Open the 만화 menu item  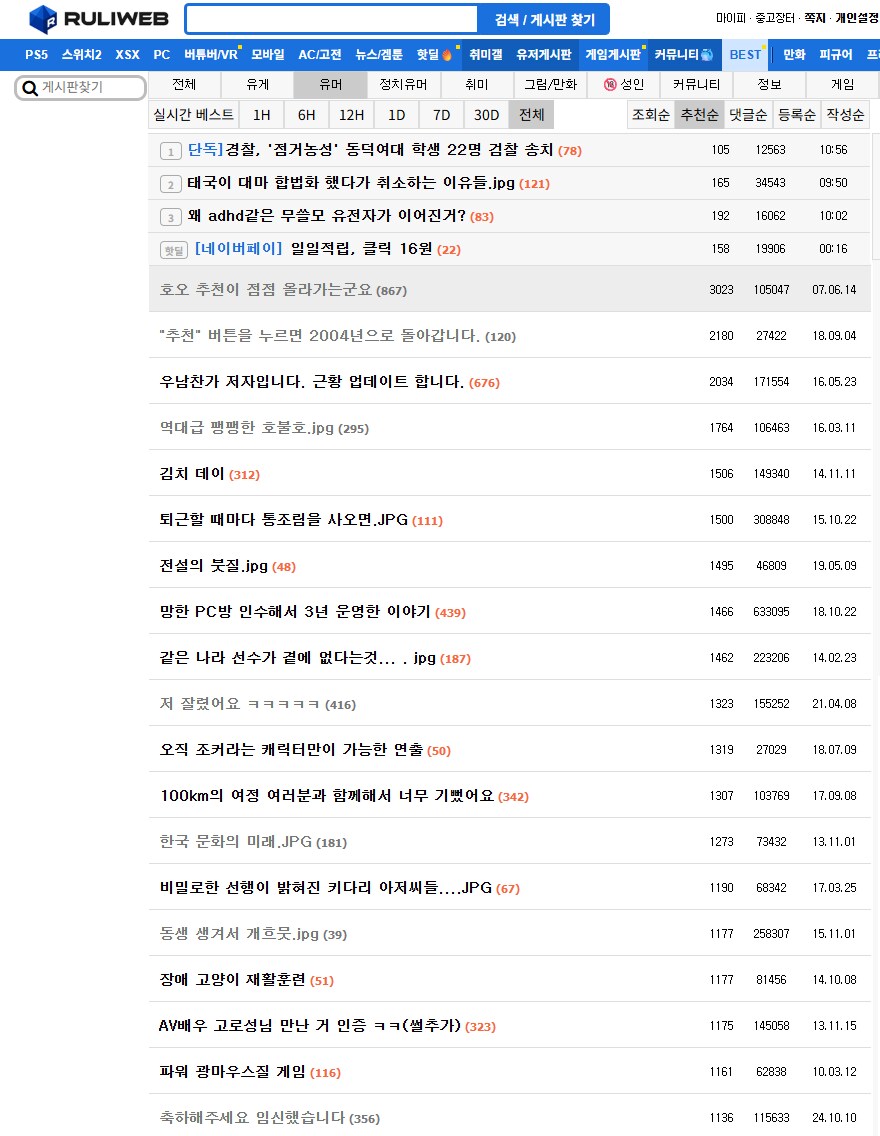click(x=793, y=55)
